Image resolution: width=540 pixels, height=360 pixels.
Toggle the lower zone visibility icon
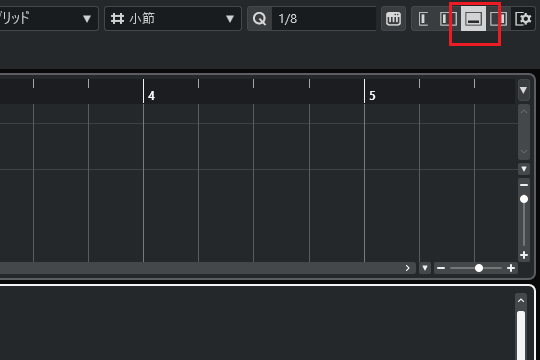[x=474, y=19]
